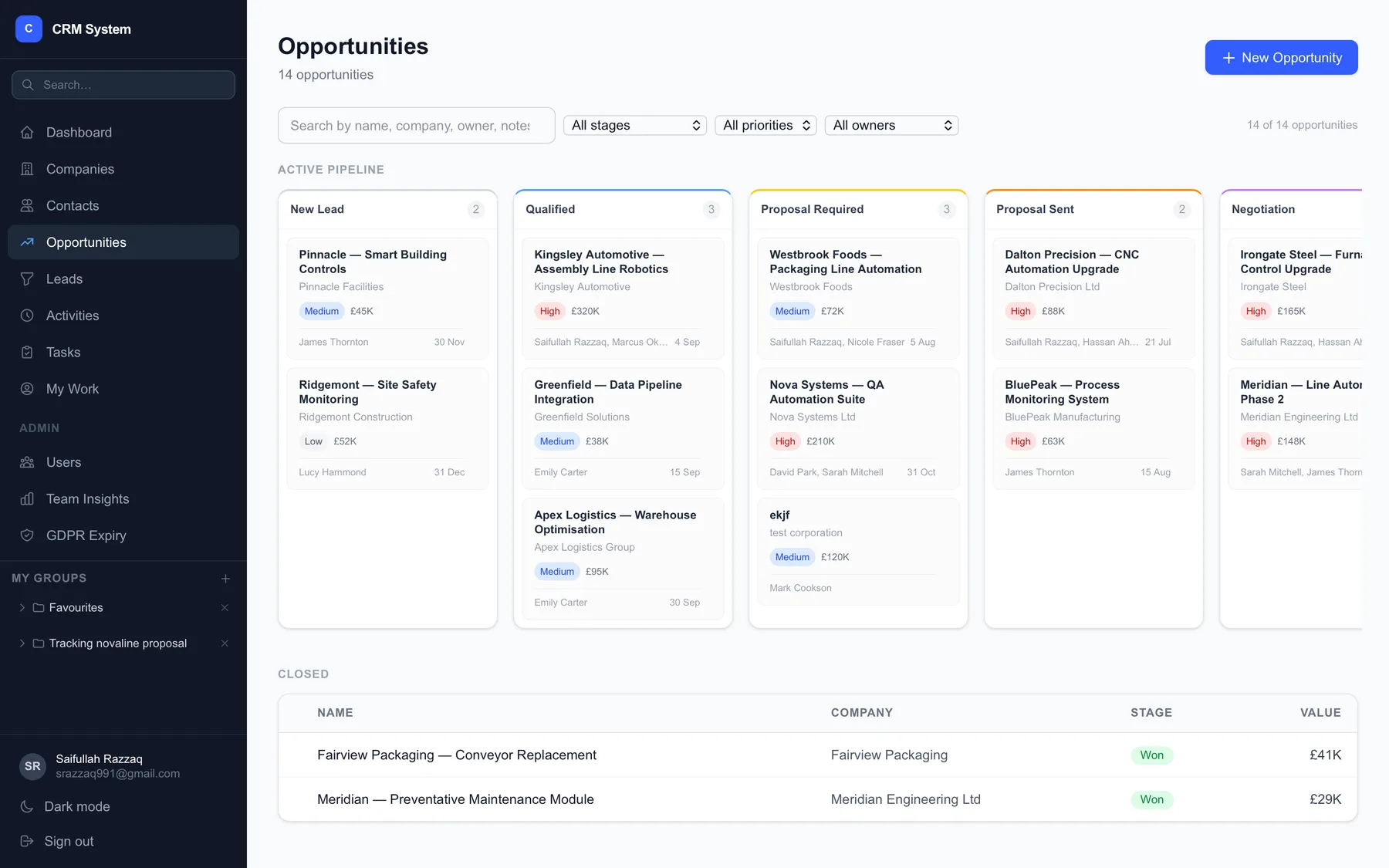Screen dimensions: 1389x868
Task: Open Kingsley Automotive Assembly Line Robotics card
Action: coord(623,298)
